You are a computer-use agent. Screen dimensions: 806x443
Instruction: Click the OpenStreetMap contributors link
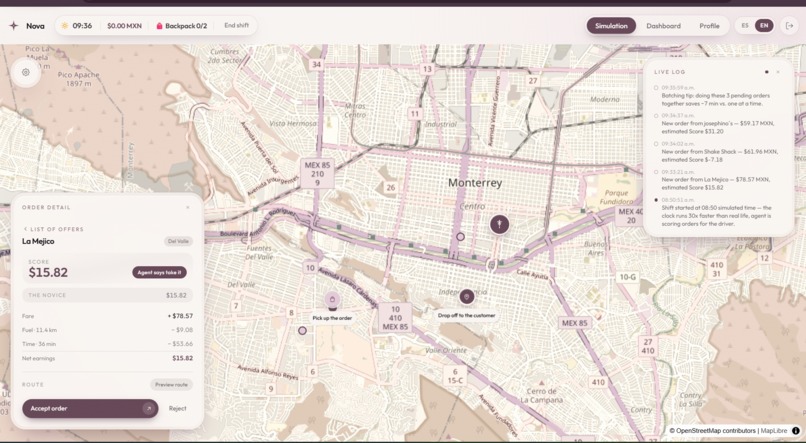[x=712, y=431]
